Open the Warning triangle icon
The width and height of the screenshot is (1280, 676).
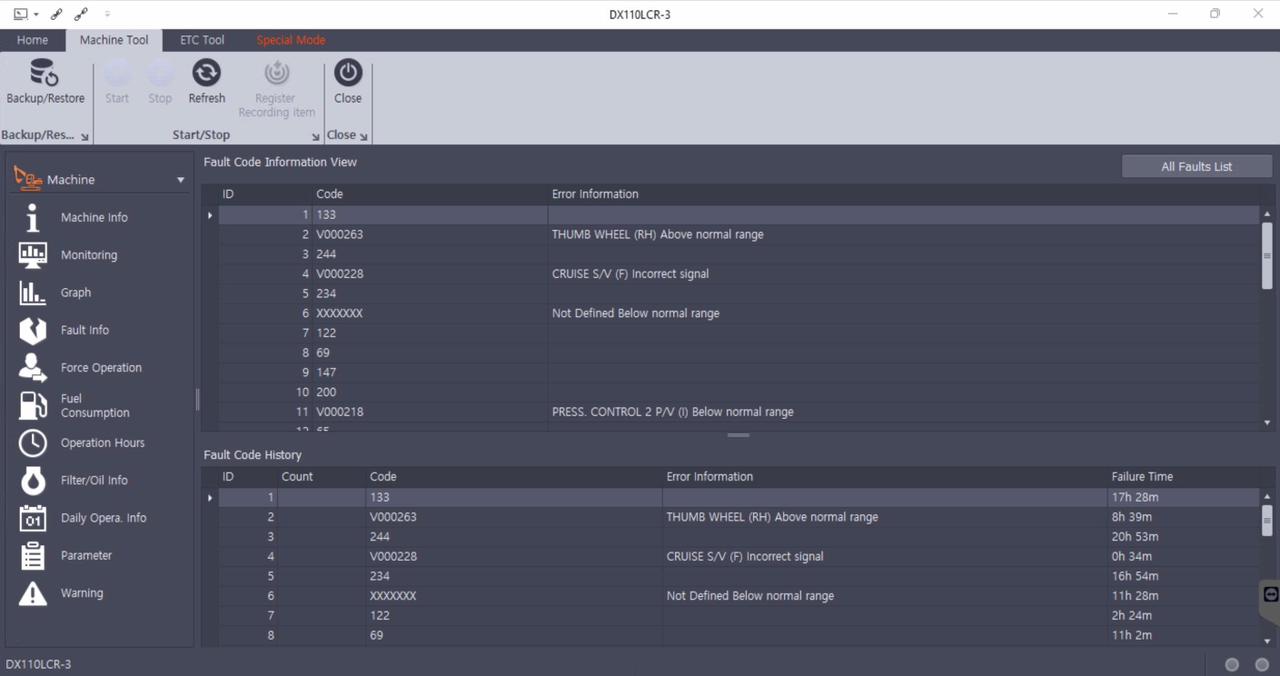pos(33,594)
